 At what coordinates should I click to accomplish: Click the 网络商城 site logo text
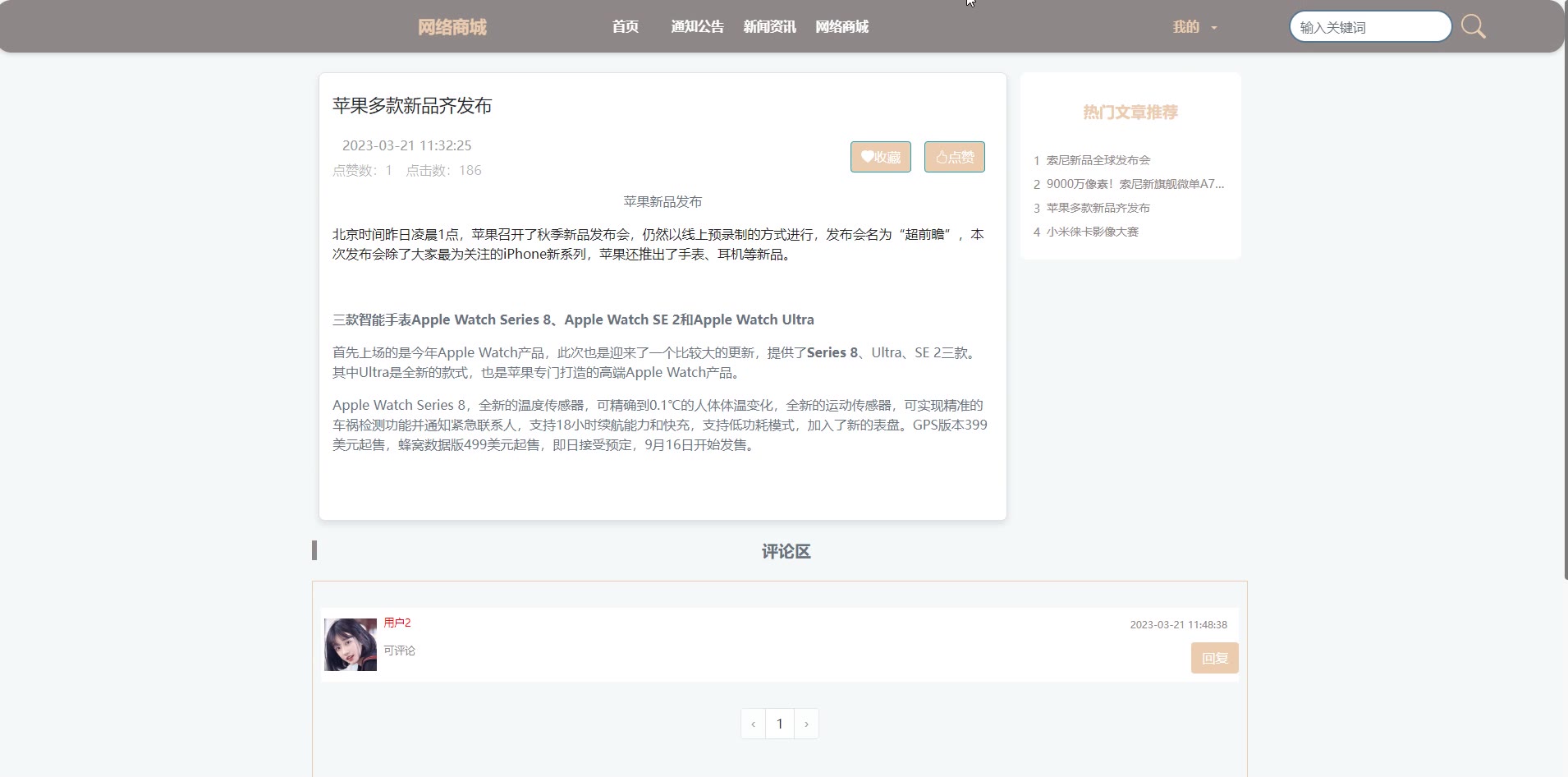coord(452,27)
